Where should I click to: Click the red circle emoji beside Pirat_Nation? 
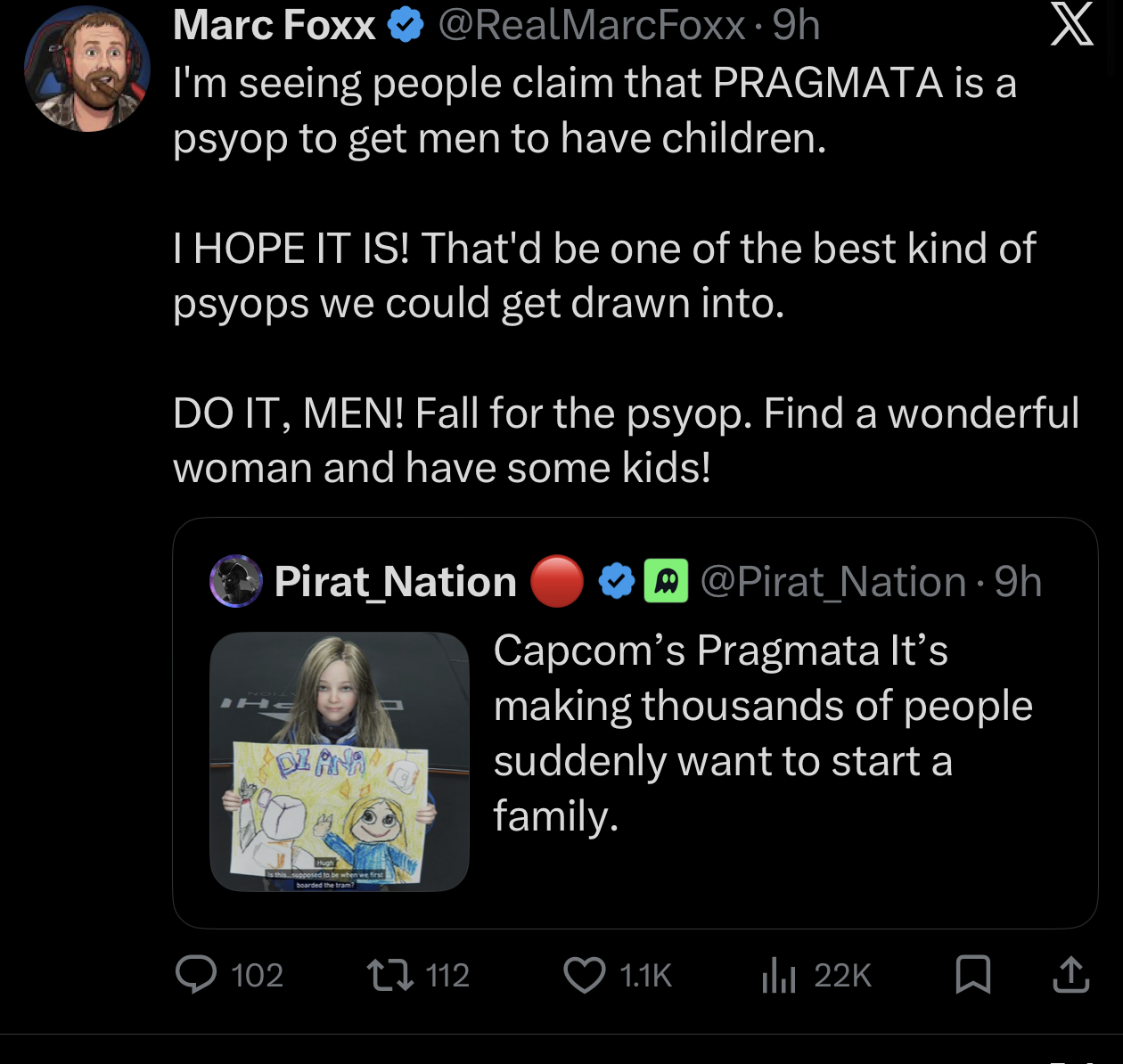557,581
